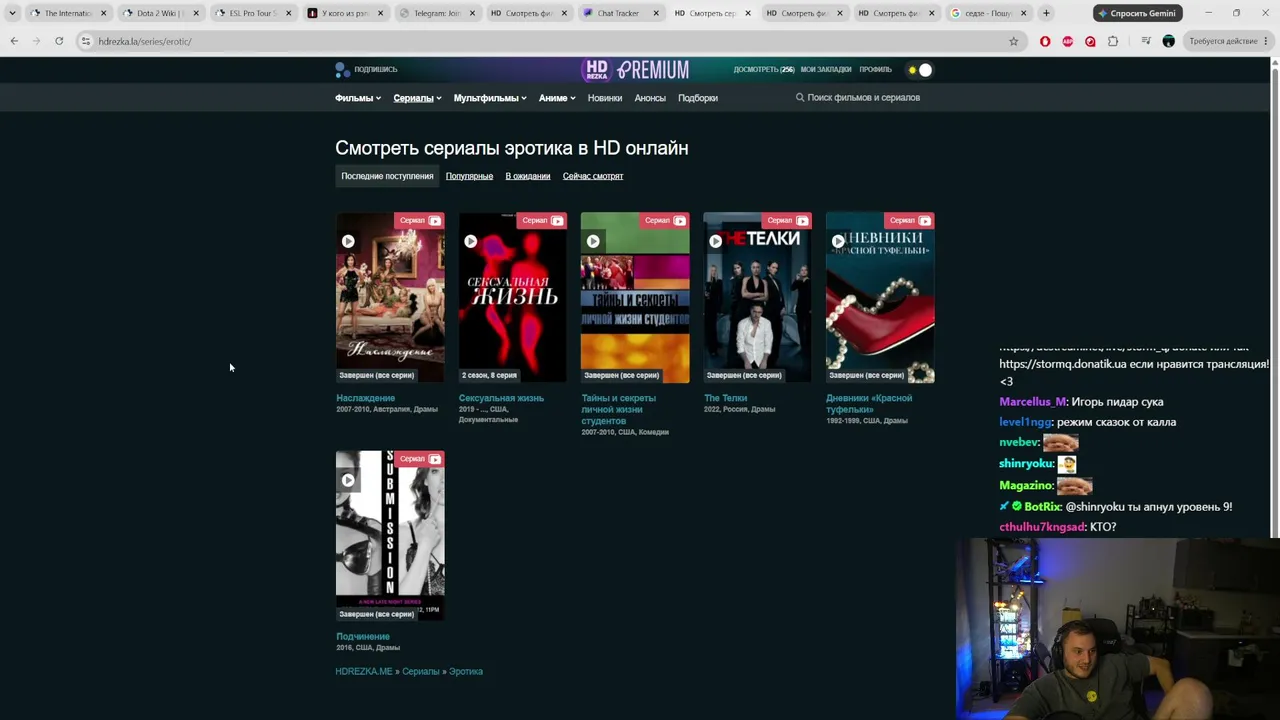Select the Сейчас смотрят filter tab
This screenshot has width=1280, height=720.
(x=593, y=176)
